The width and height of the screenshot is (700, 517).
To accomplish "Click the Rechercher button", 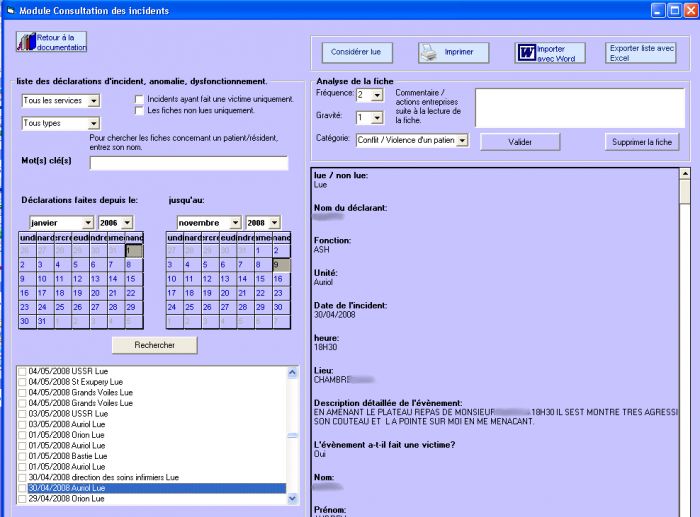I will (154, 345).
